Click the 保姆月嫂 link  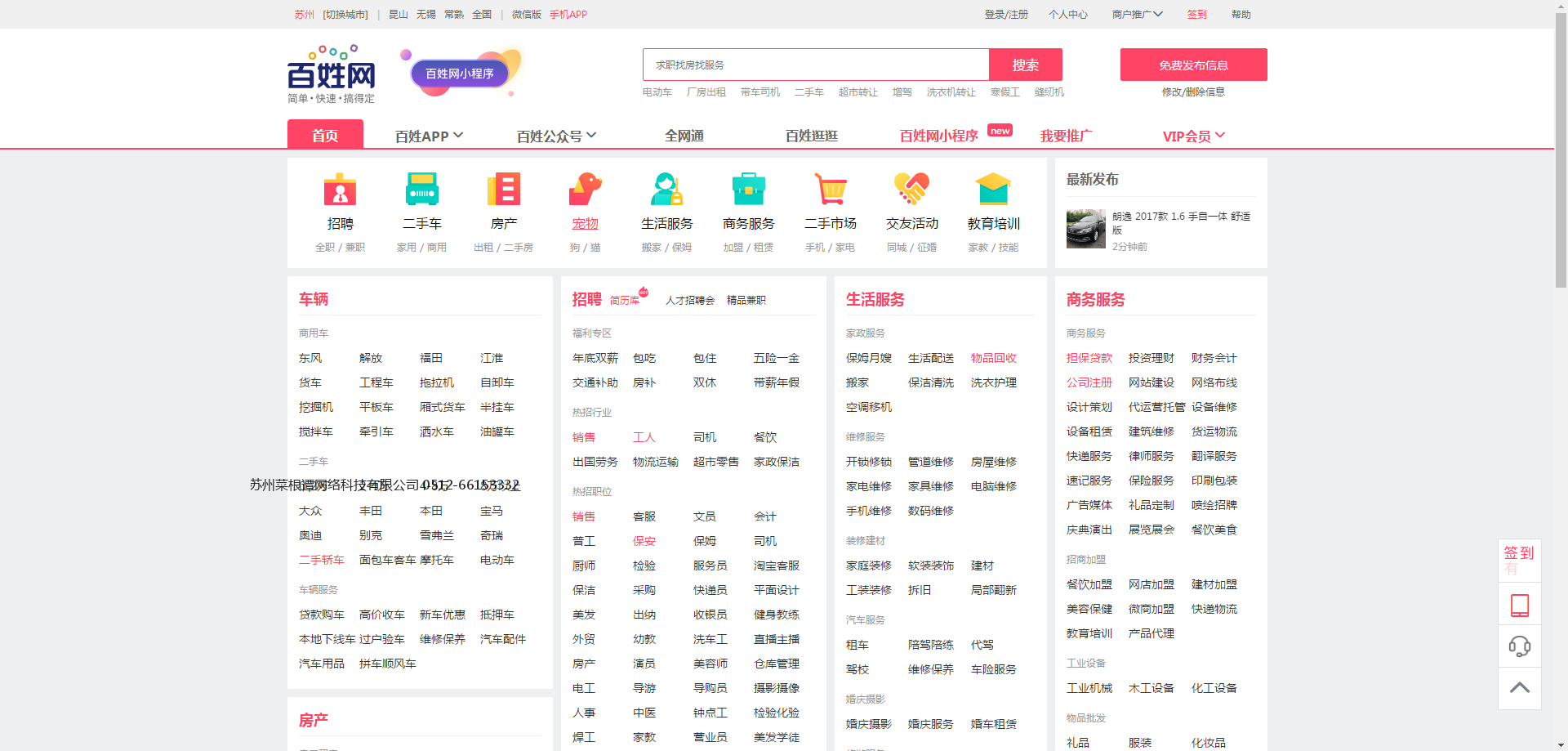point(869,358)
